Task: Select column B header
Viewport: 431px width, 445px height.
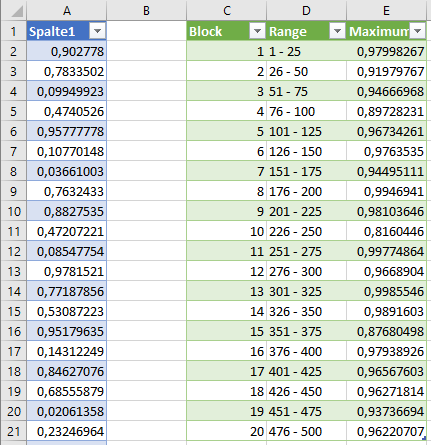Action: (146, 10)
